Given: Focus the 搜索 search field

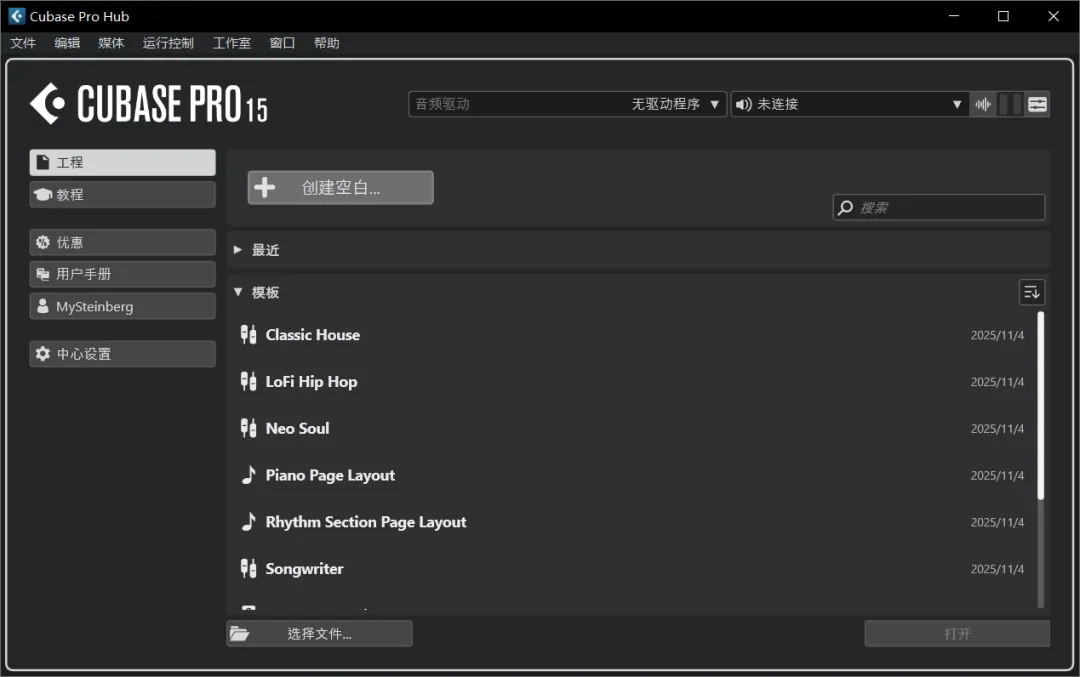Looking at the screenshot, I should (939, 207).
